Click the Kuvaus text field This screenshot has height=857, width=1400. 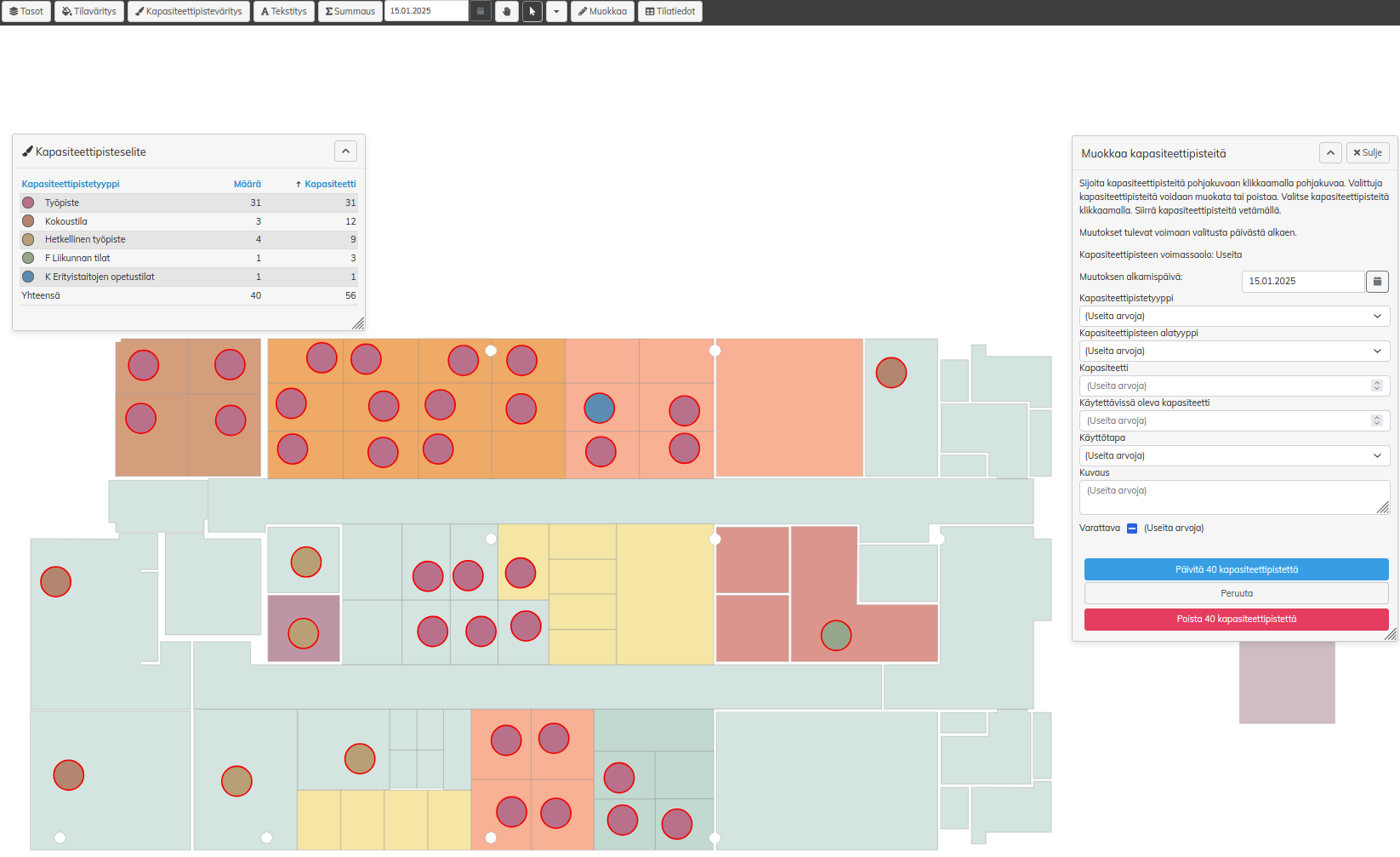pyautogui.click(x=1233, y=497)
